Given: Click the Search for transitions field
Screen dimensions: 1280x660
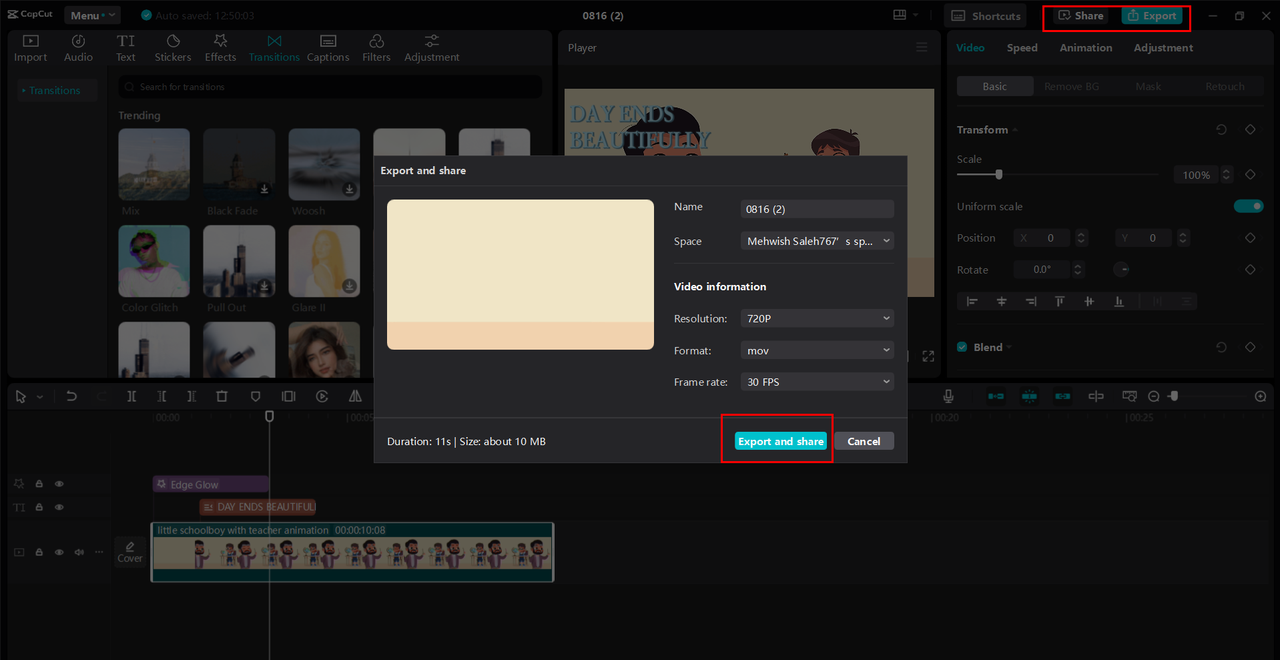Looking at the screenshot, I should (331, 87).
